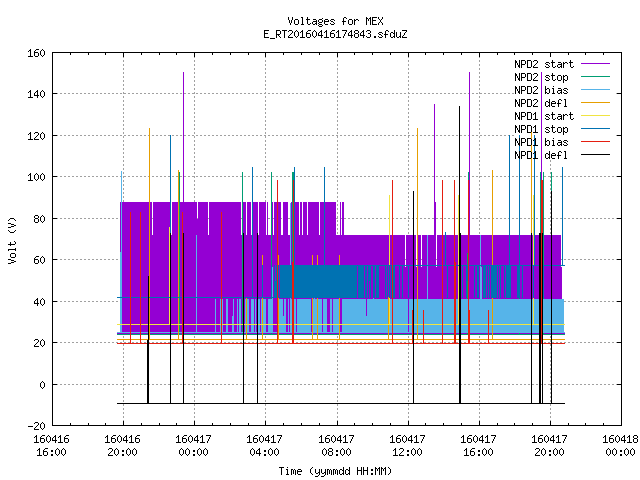
Task: Click the y-axis label 'Volt (V)'
Action: pos(12,240)
